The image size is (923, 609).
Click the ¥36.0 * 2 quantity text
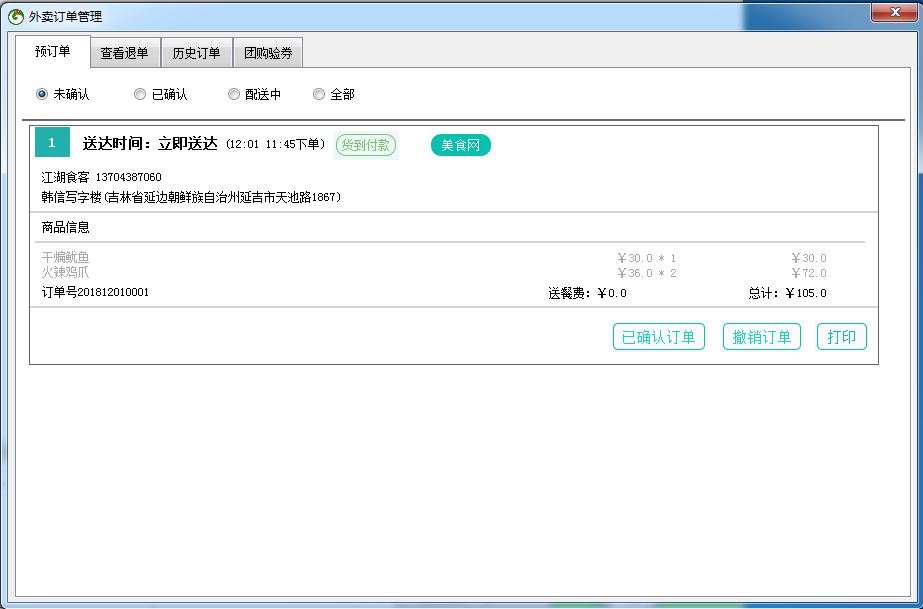click(x=647, y=273)
